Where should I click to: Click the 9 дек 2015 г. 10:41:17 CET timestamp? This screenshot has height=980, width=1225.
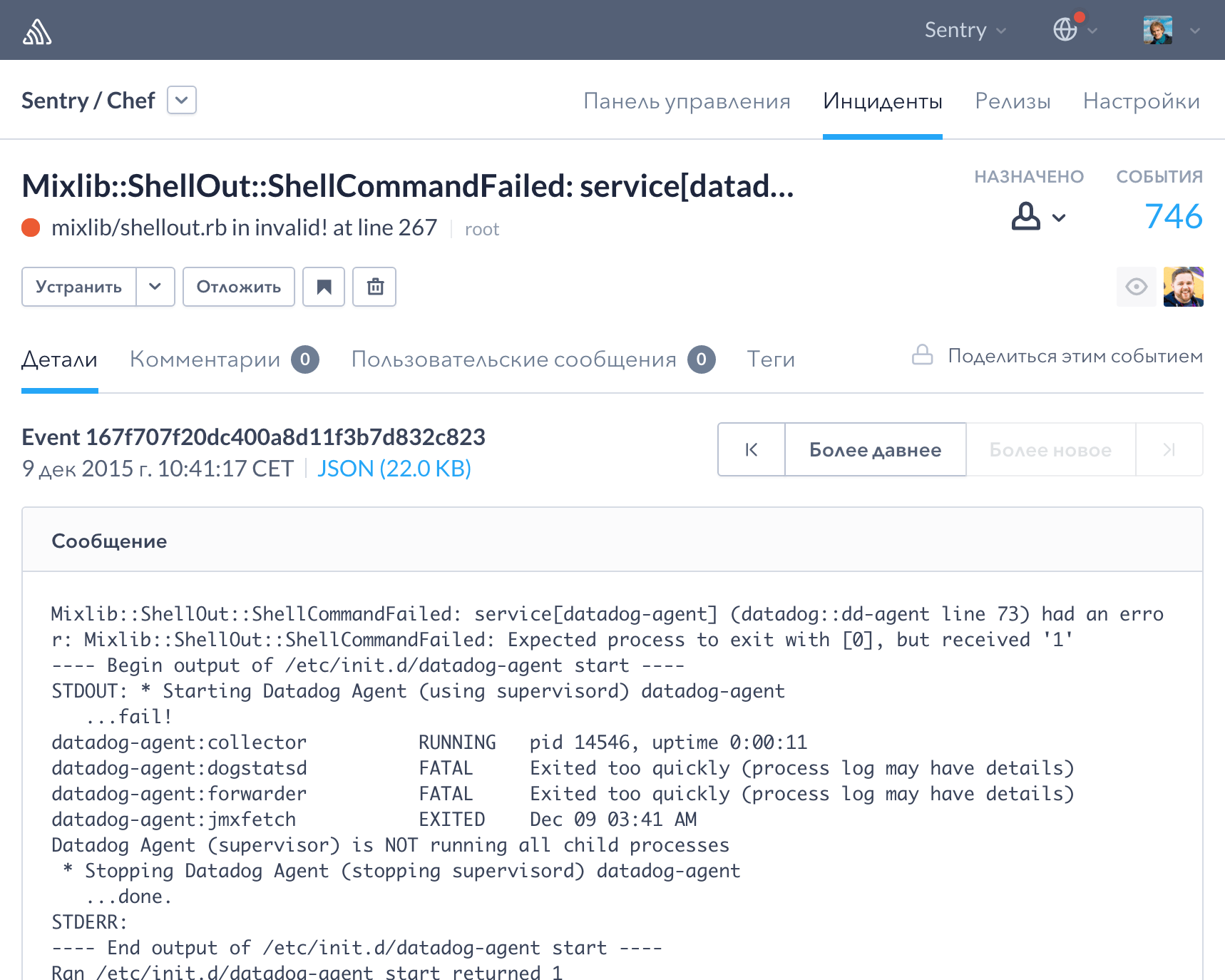click(x=158, y=469)
